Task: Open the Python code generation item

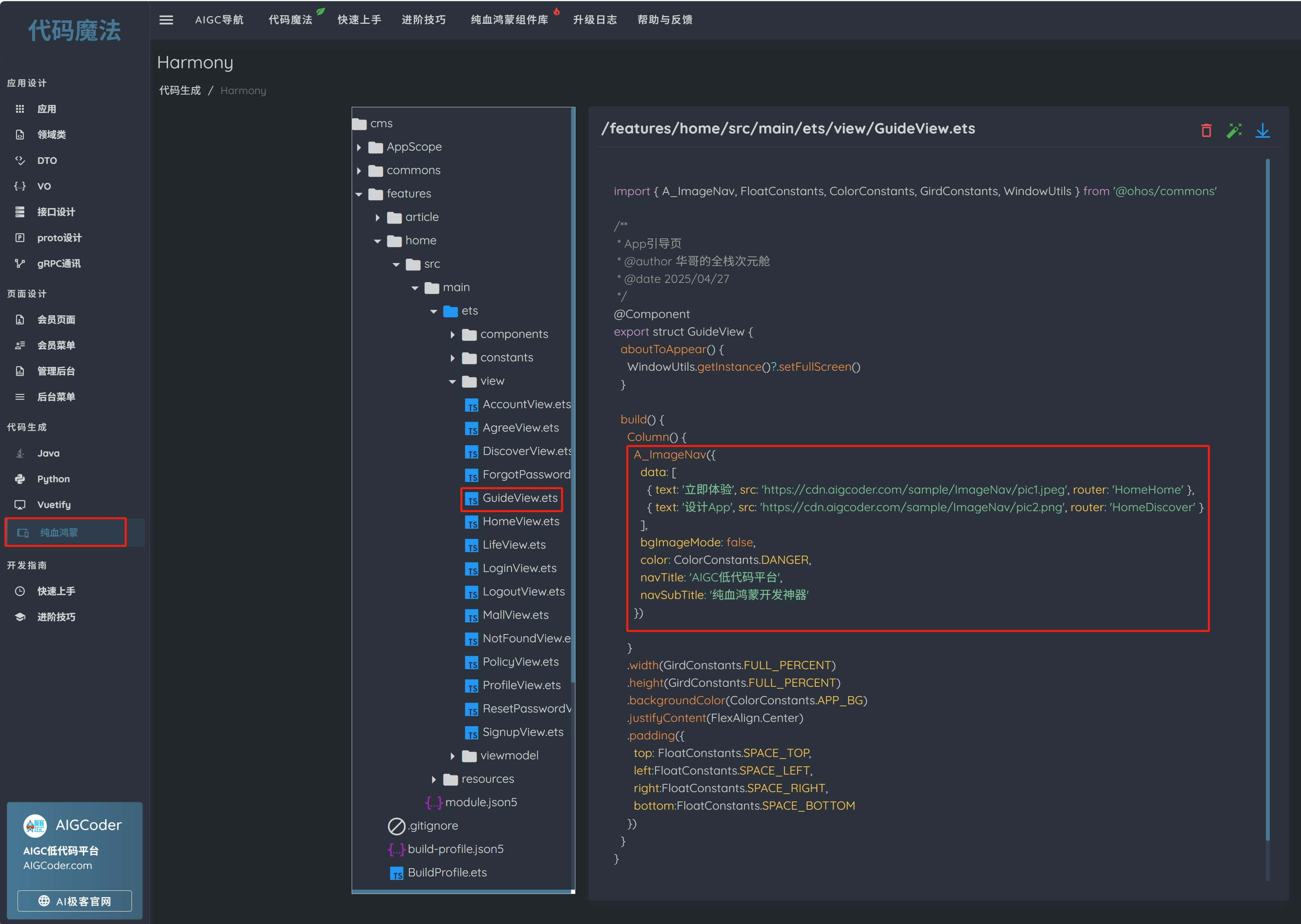Action: coord(53,479)
